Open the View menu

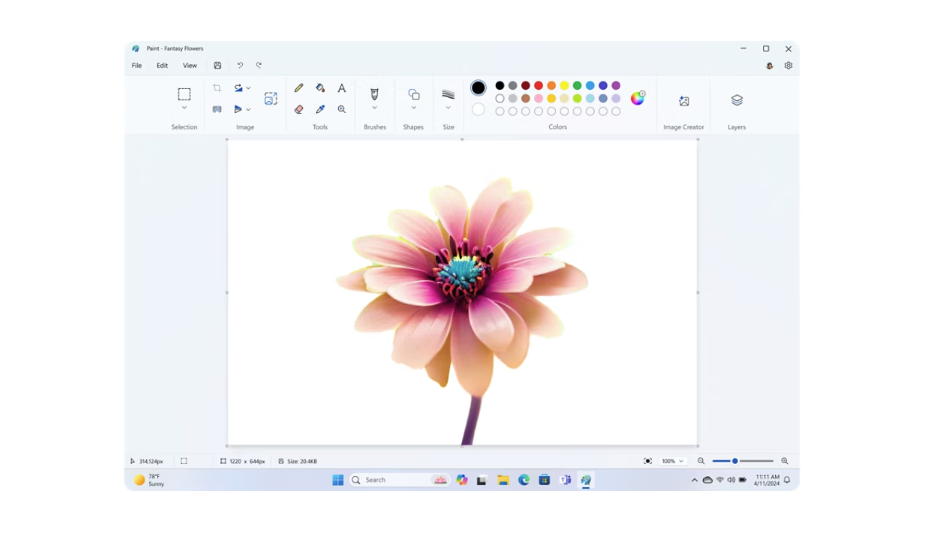[189, 66]
